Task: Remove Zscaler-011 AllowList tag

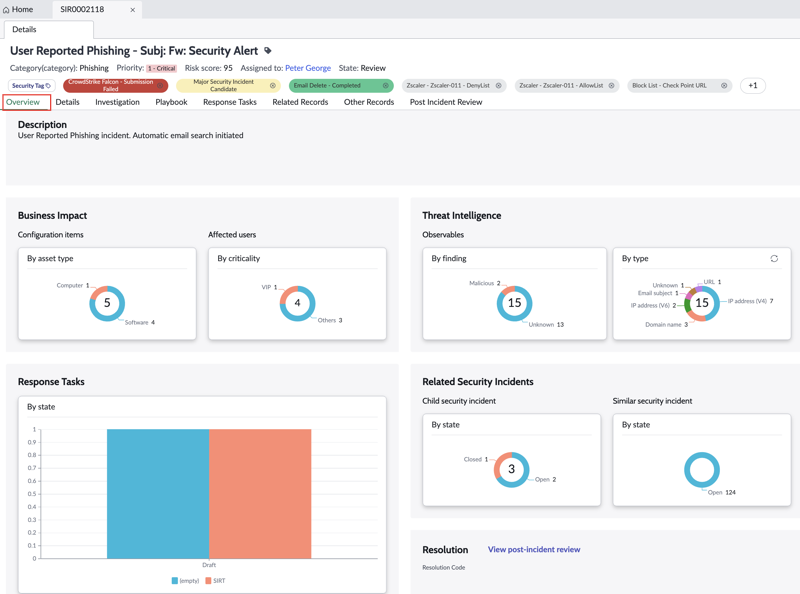Action: (x=611, y=86)
